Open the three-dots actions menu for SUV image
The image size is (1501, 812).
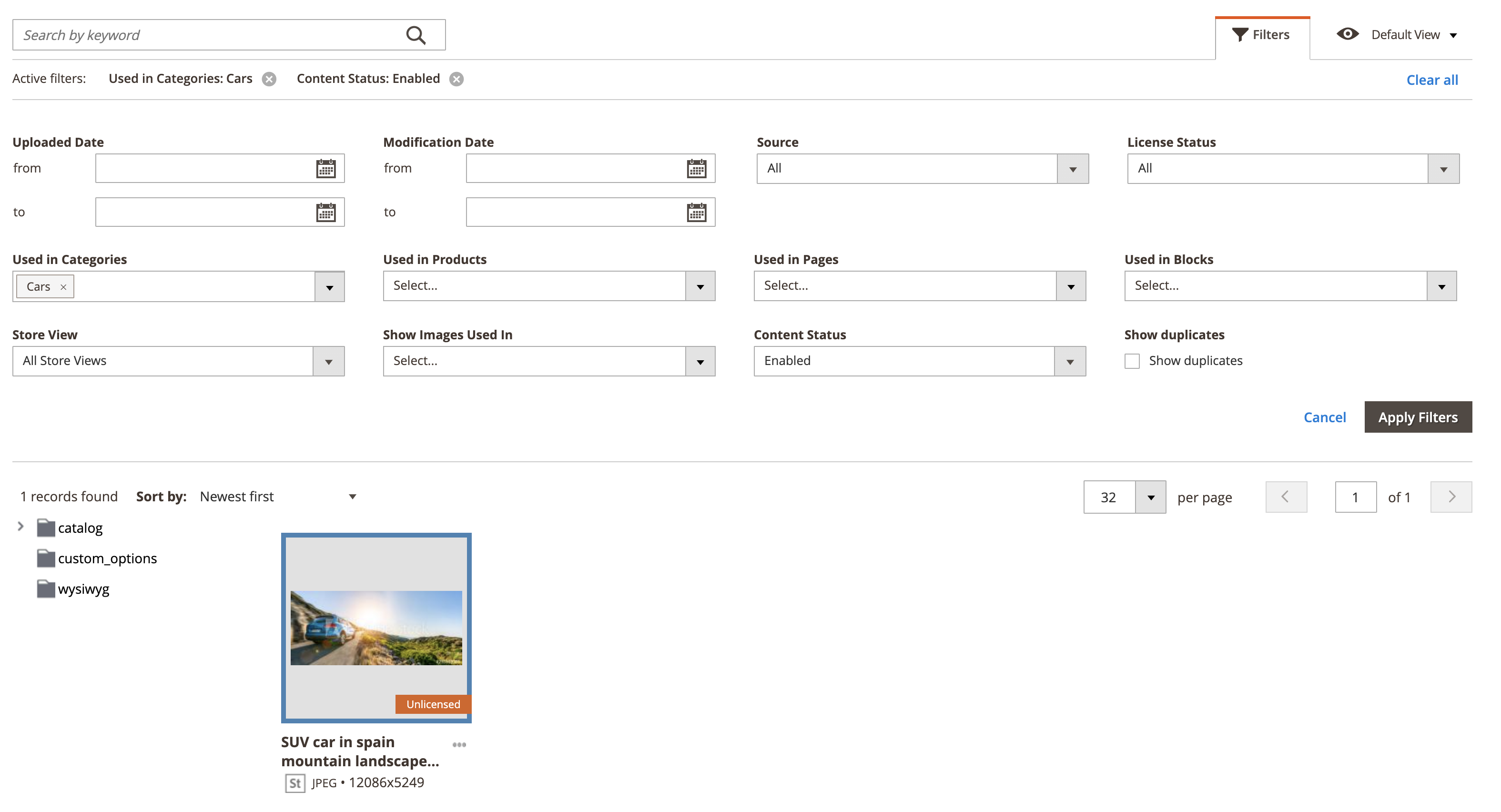(459, 744)
